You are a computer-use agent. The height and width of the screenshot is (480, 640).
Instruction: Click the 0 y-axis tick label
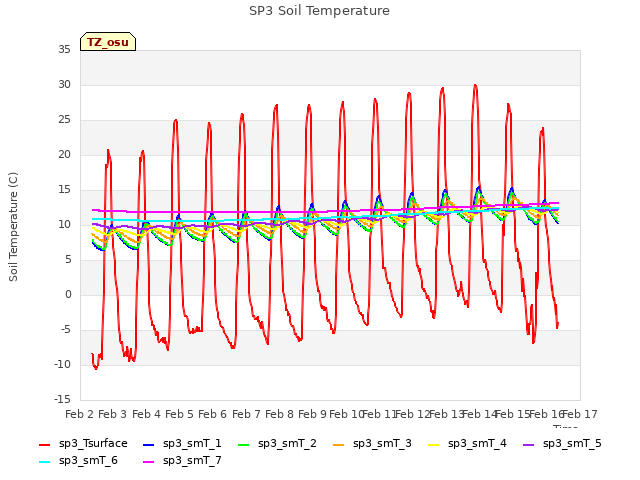[68, 295]
